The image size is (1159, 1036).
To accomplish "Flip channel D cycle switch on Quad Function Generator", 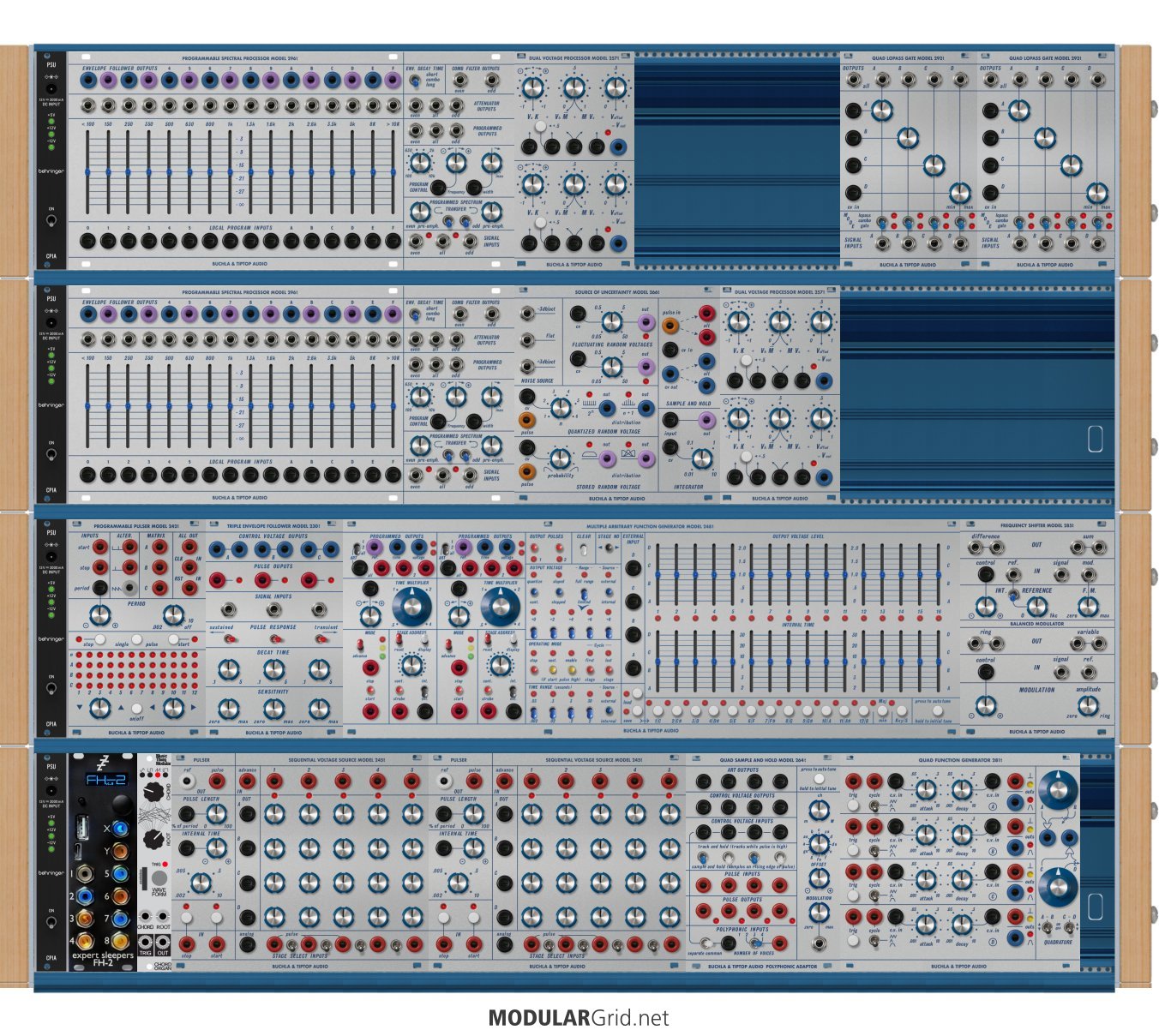I will [874, 941].
